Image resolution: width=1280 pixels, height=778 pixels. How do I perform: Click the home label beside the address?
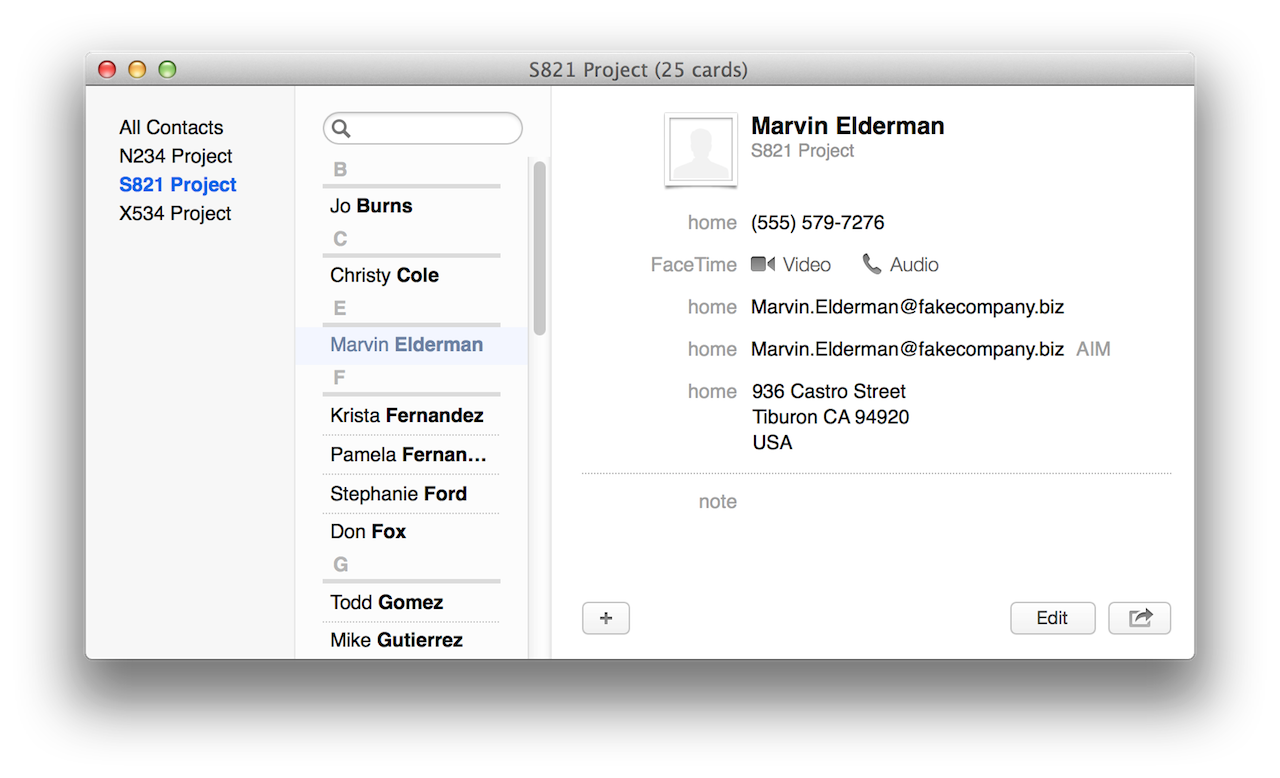pyautogui.click(x=712, y=391)
